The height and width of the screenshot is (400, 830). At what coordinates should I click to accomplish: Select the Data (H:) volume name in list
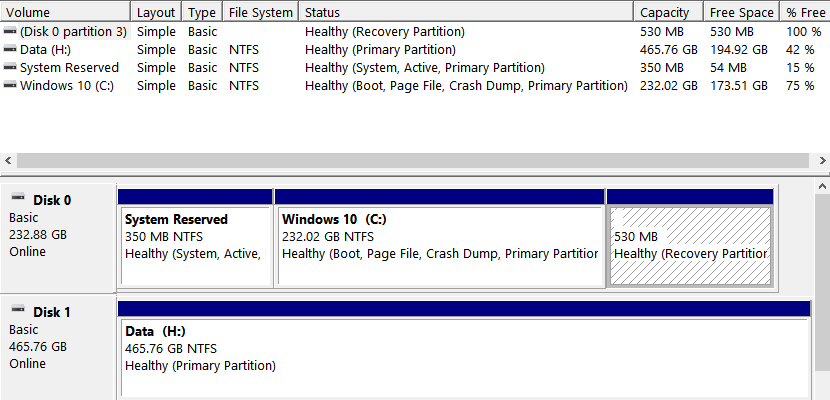click(45, 50)
